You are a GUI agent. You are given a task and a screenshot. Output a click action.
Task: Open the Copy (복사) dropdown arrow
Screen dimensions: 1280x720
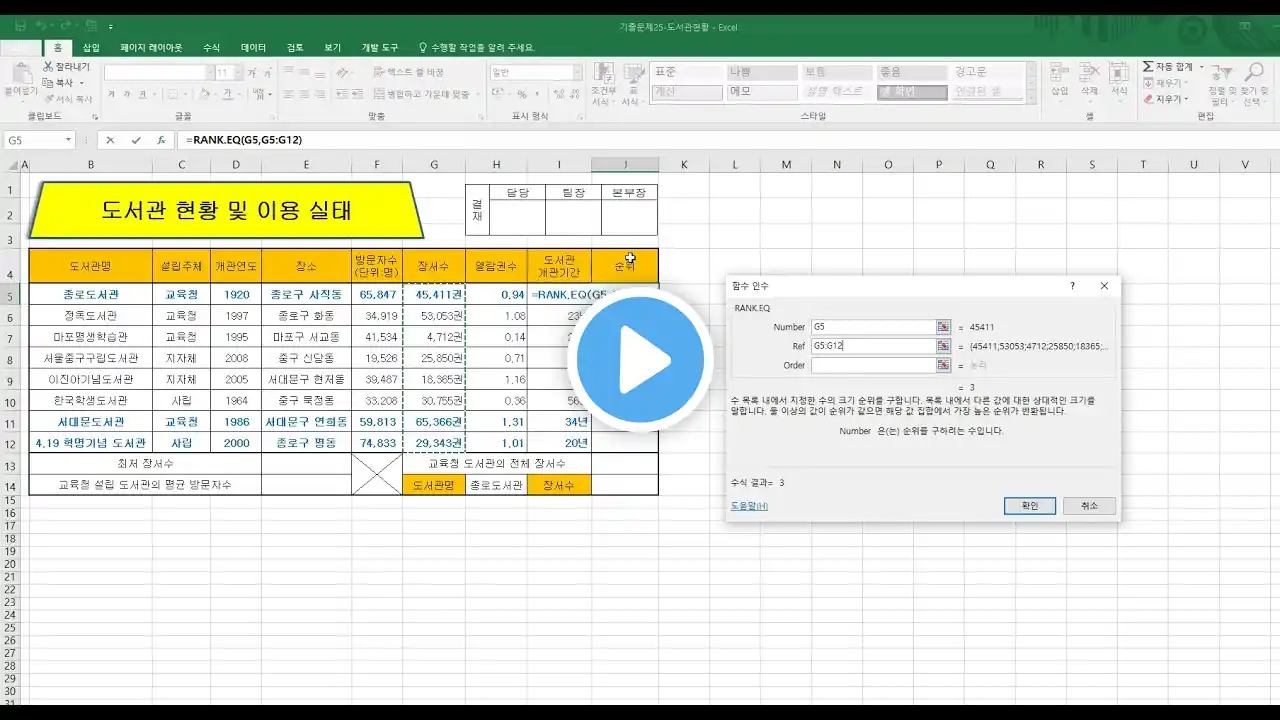pyautogui.click(x=81, y=83)
